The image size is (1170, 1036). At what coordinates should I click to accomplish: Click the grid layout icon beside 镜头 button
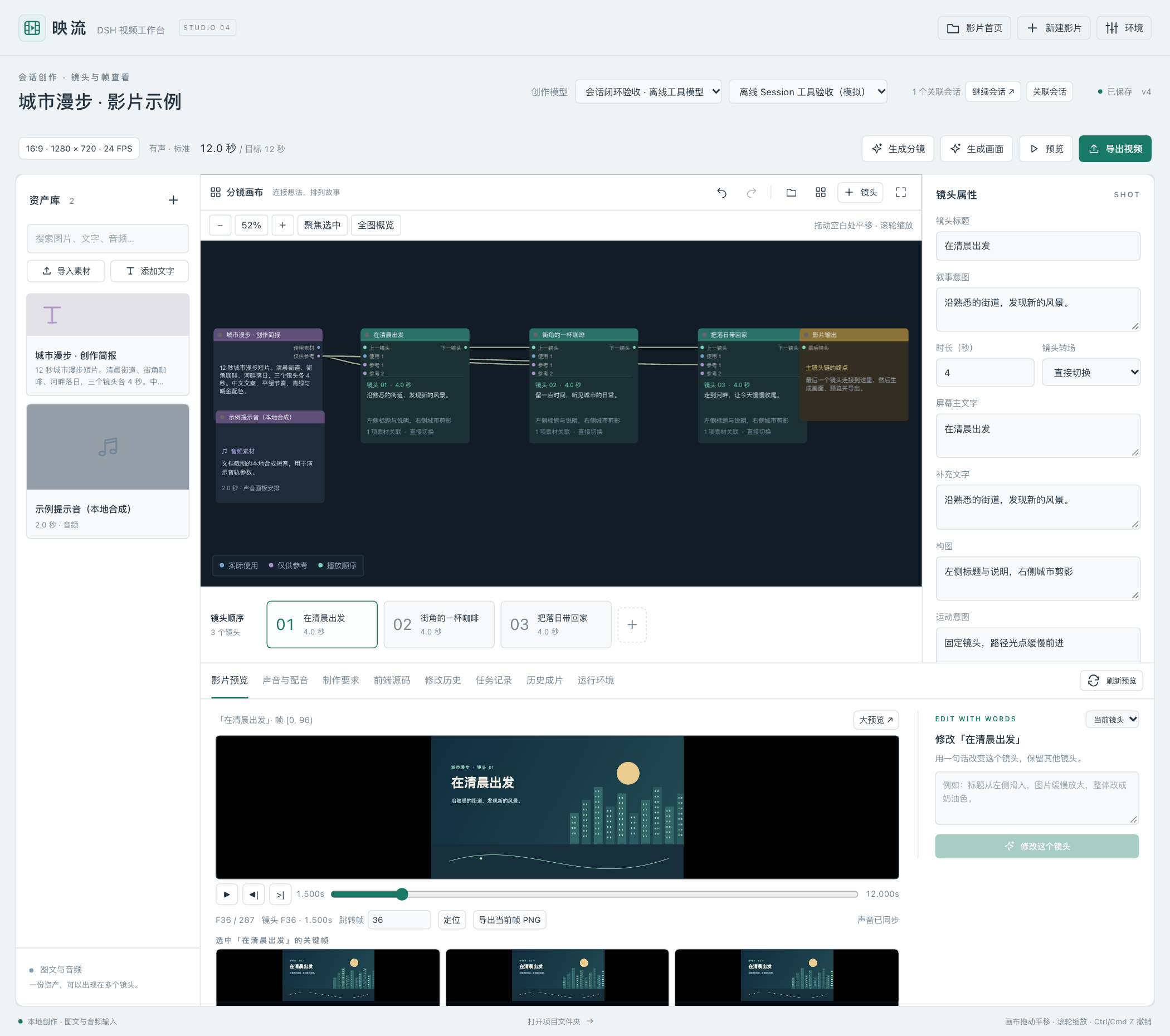[x=820, y=193]
